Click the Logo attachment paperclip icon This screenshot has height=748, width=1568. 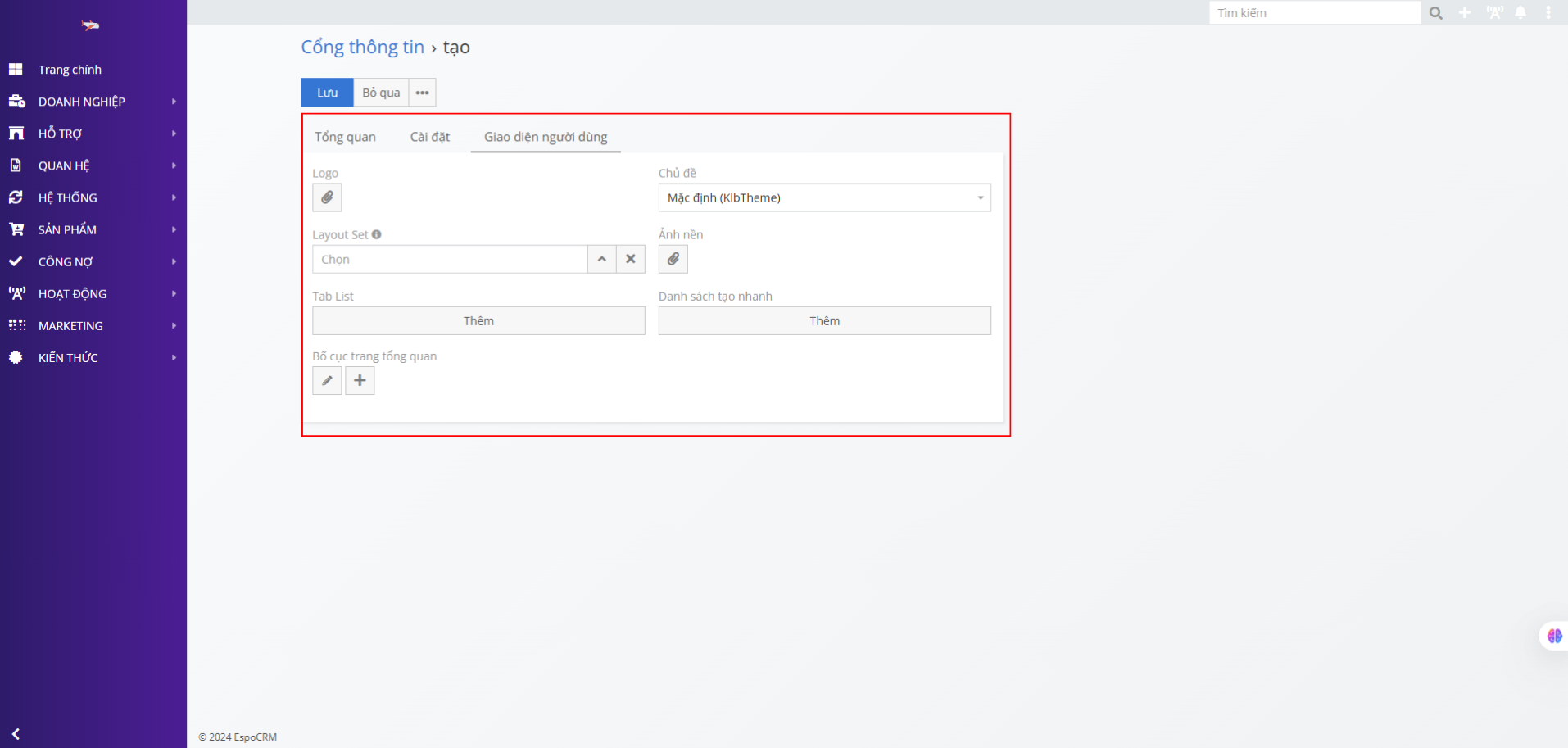[x=327, y=197]
